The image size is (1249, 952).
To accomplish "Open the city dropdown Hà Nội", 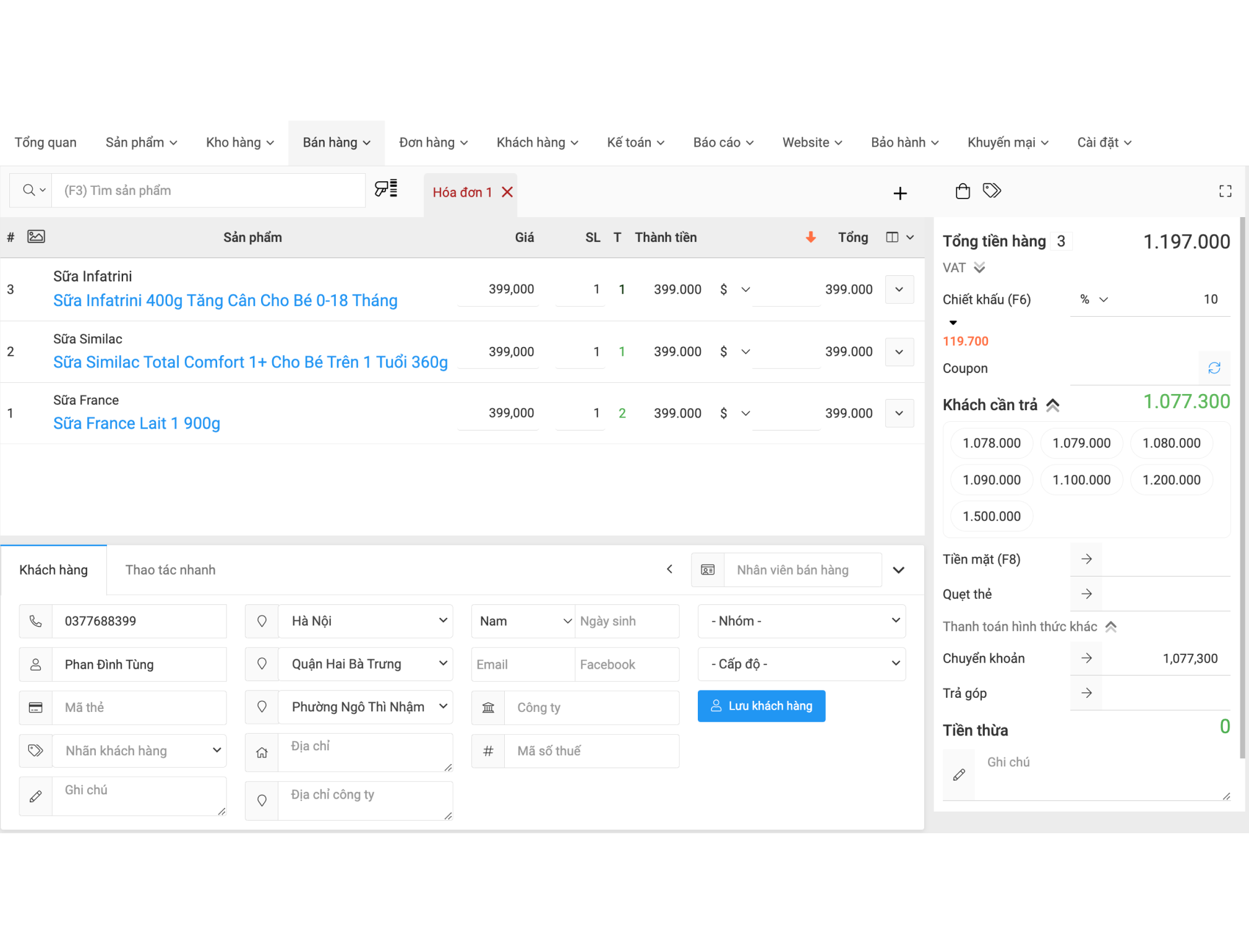I will 366,621.
